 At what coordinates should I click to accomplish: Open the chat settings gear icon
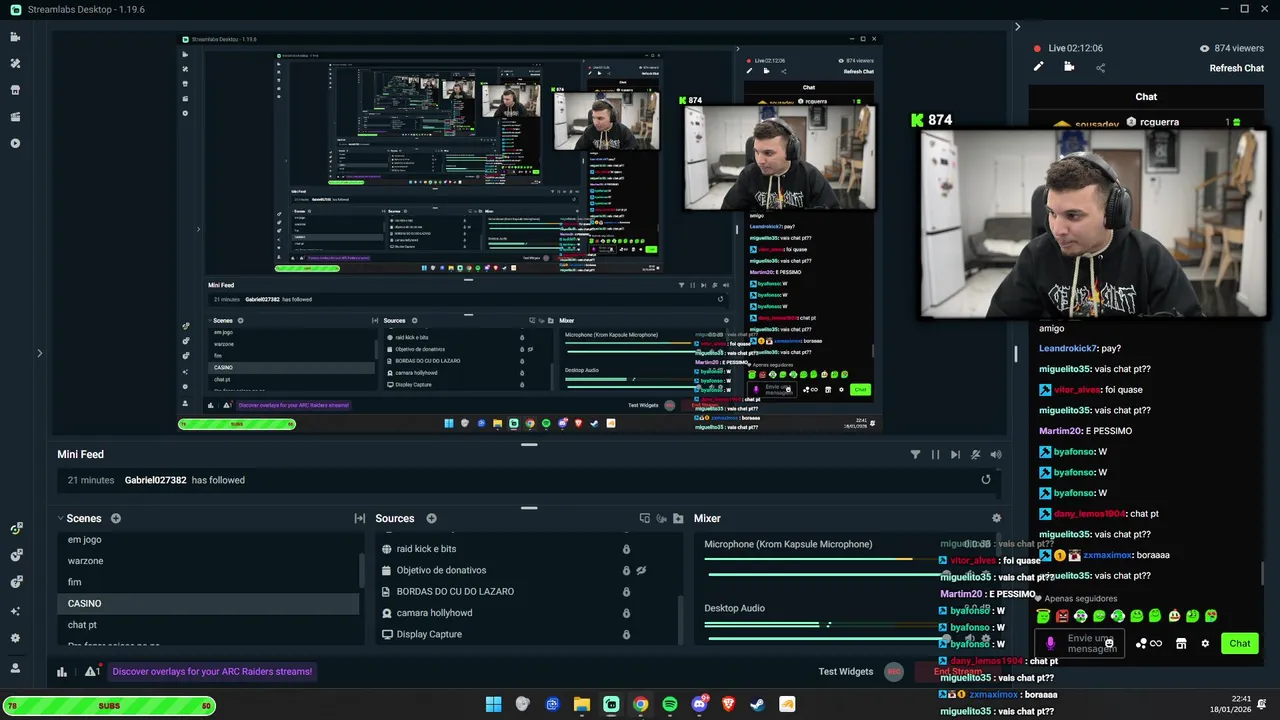[1205, 643]
